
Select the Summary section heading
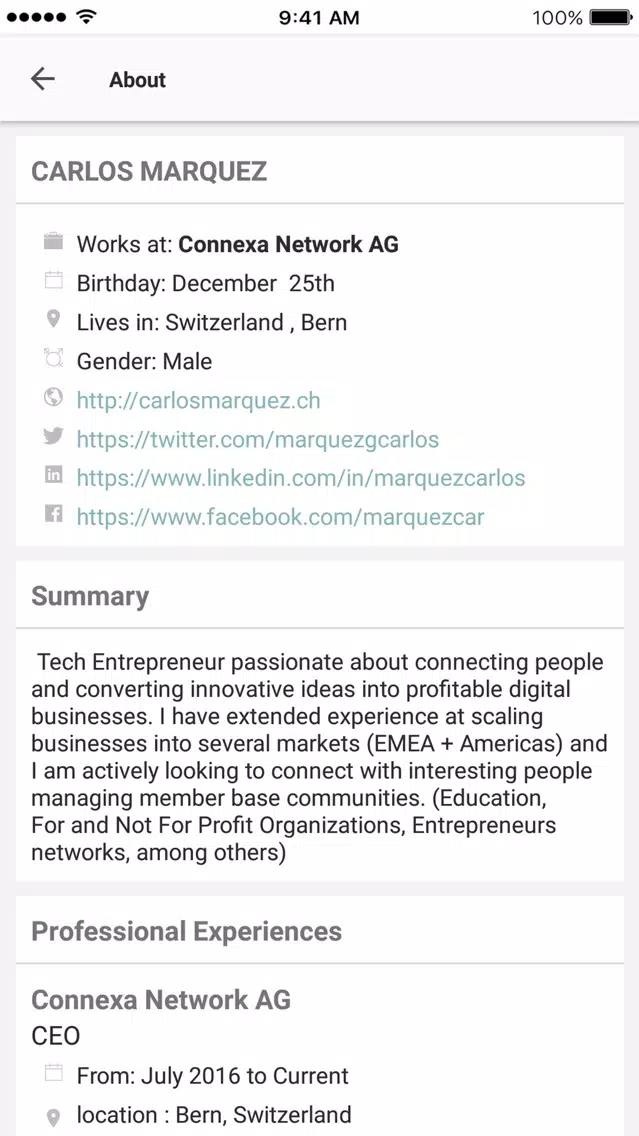(90, 596)
